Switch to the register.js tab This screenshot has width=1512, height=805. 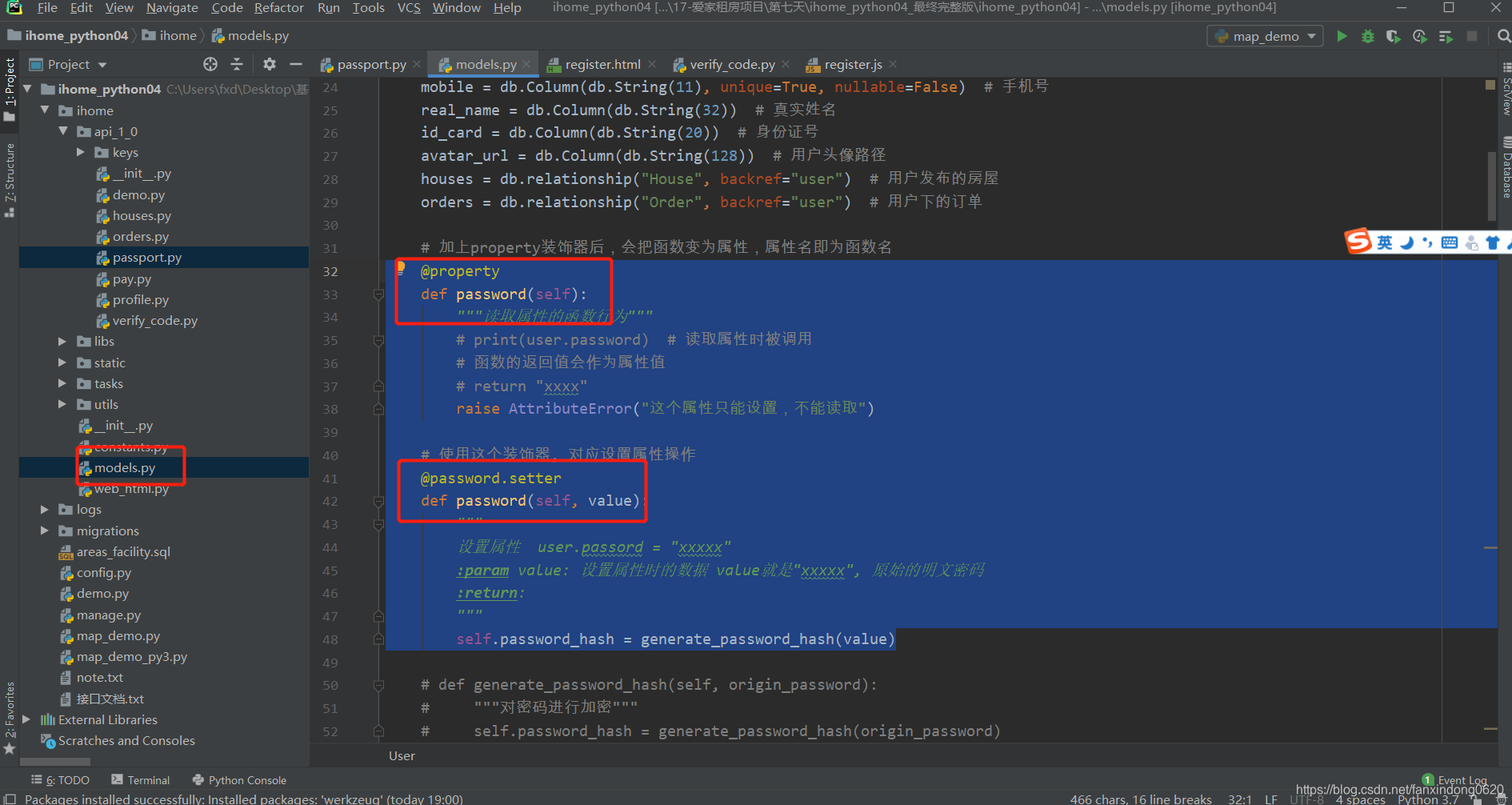point(852,64)
